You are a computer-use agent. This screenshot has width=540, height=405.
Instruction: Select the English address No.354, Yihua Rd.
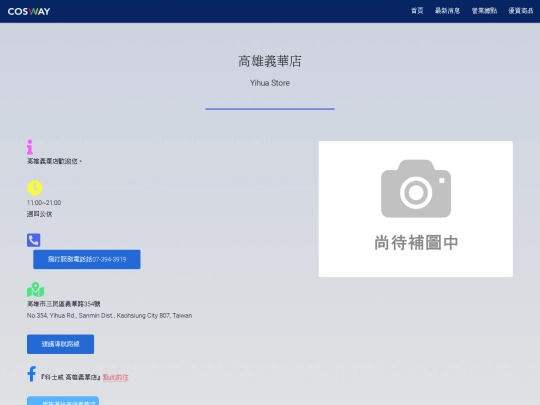click(110, 315)
